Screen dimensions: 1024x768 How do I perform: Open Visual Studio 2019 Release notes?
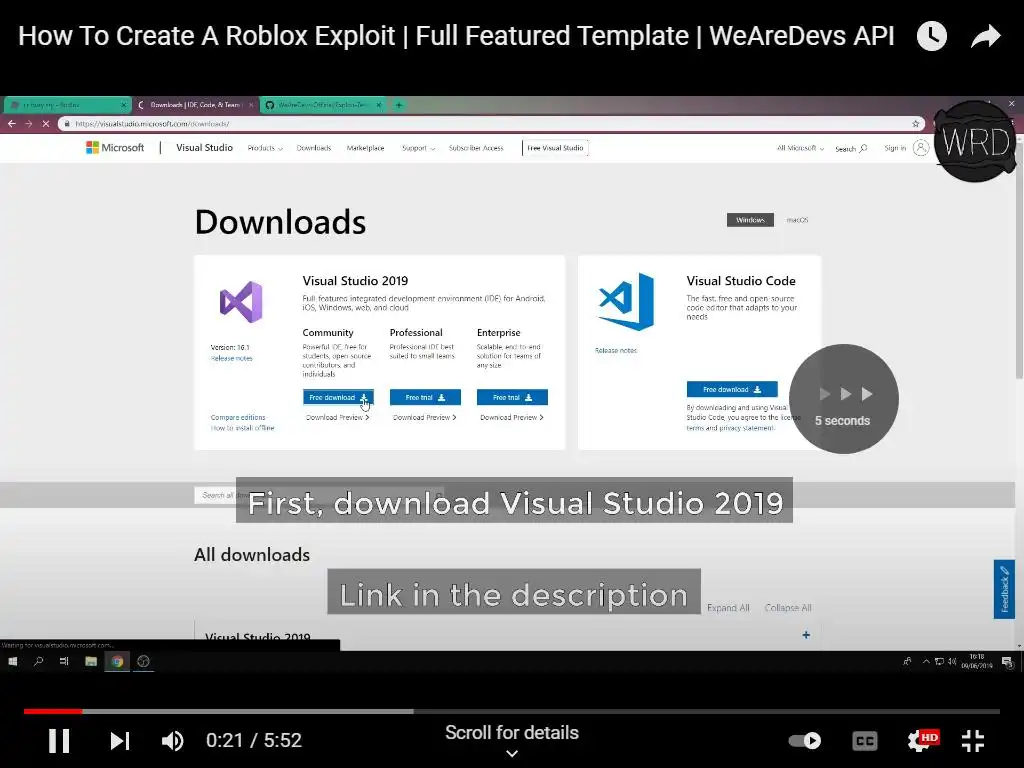(x=231, y=359)
